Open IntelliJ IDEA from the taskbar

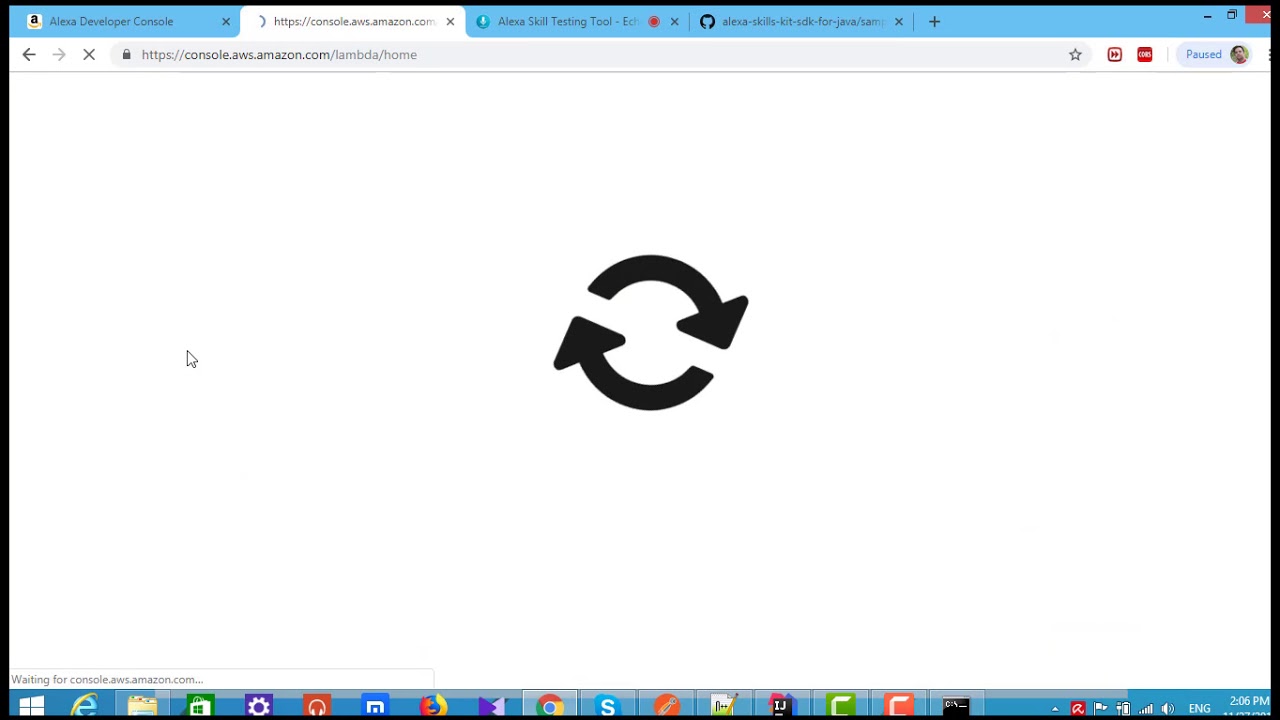click(x=781, y=707)
